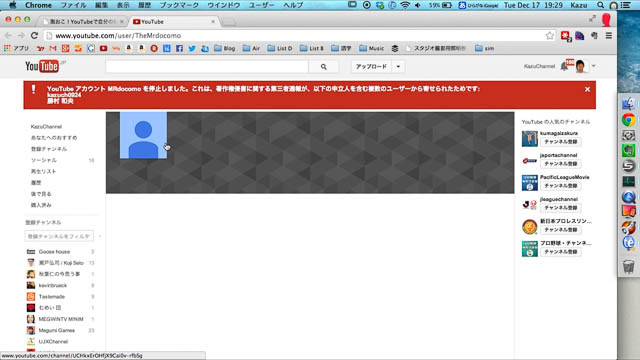Open KazuChannel in left sidebar
This screenshot has height=360, width=640.
(x=46, y=127)
